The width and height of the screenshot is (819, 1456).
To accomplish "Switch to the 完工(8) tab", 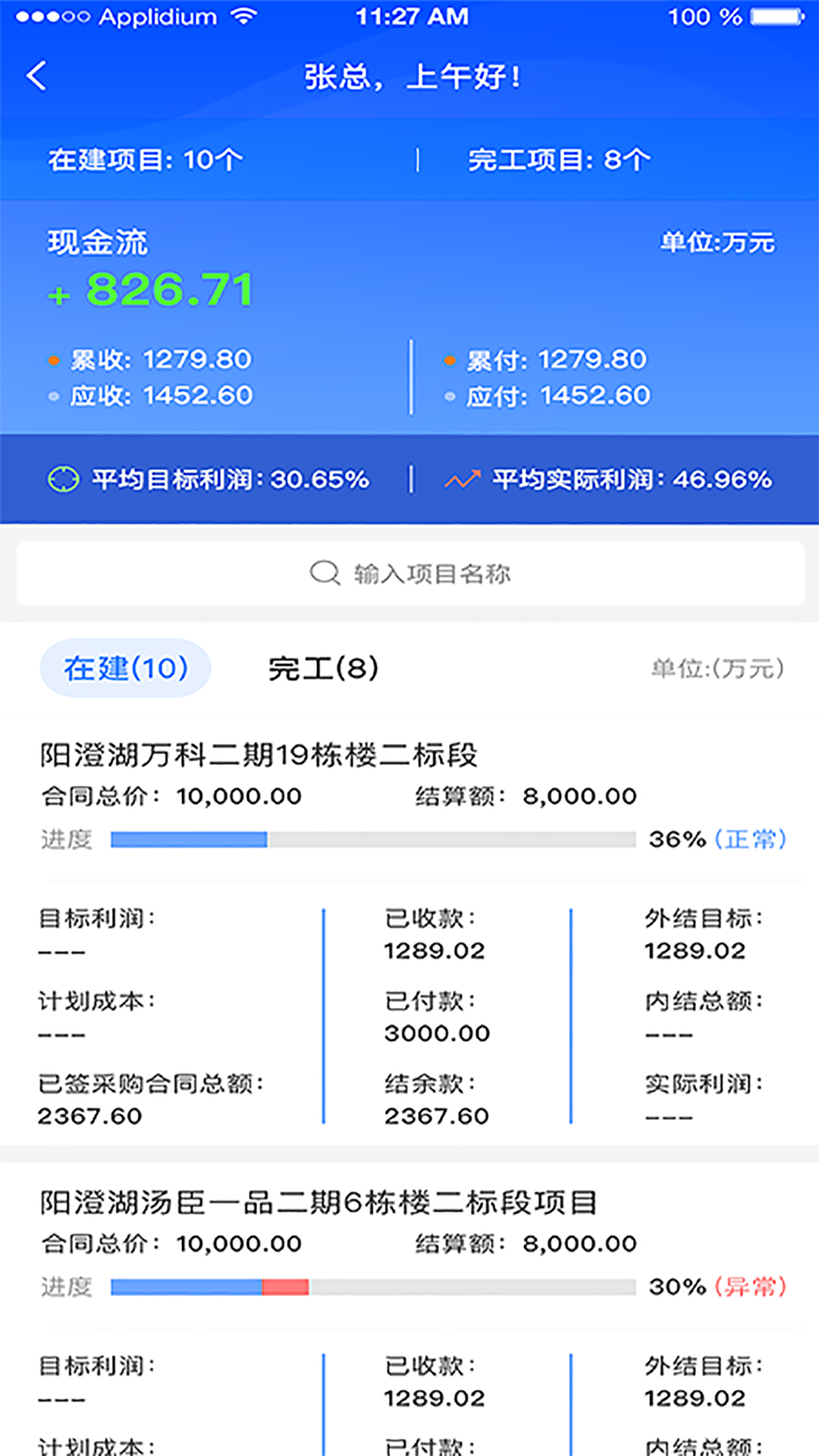I will click(323, 668).
